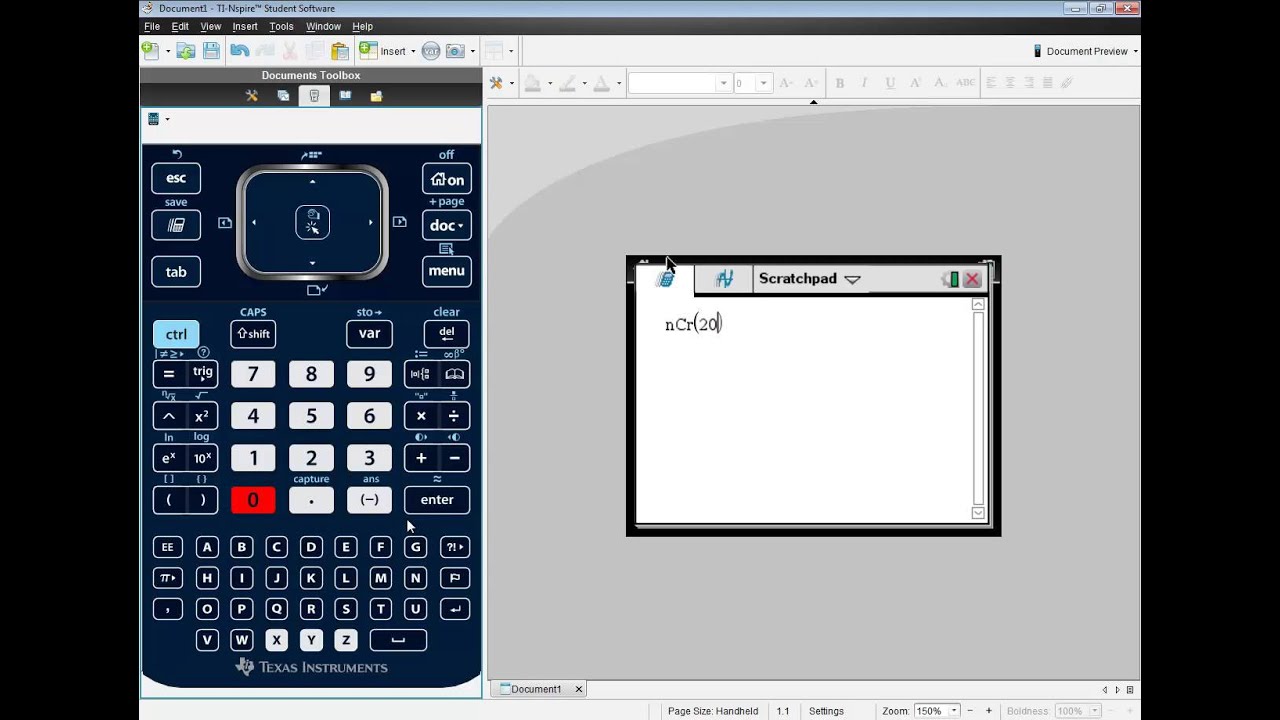This screenshot has height=720, width=1280.
Task: Open the Page Sorter tab in Documents Toolbox
Action: (283, 96)
